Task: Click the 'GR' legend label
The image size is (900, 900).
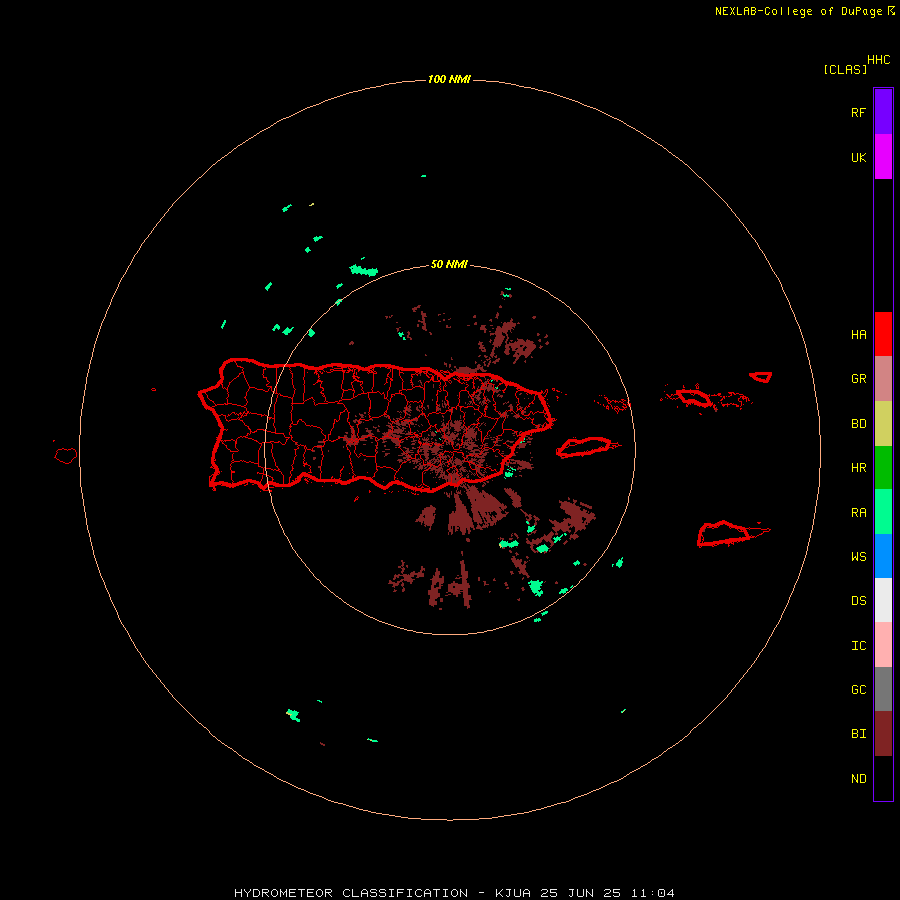Action: 858,379
